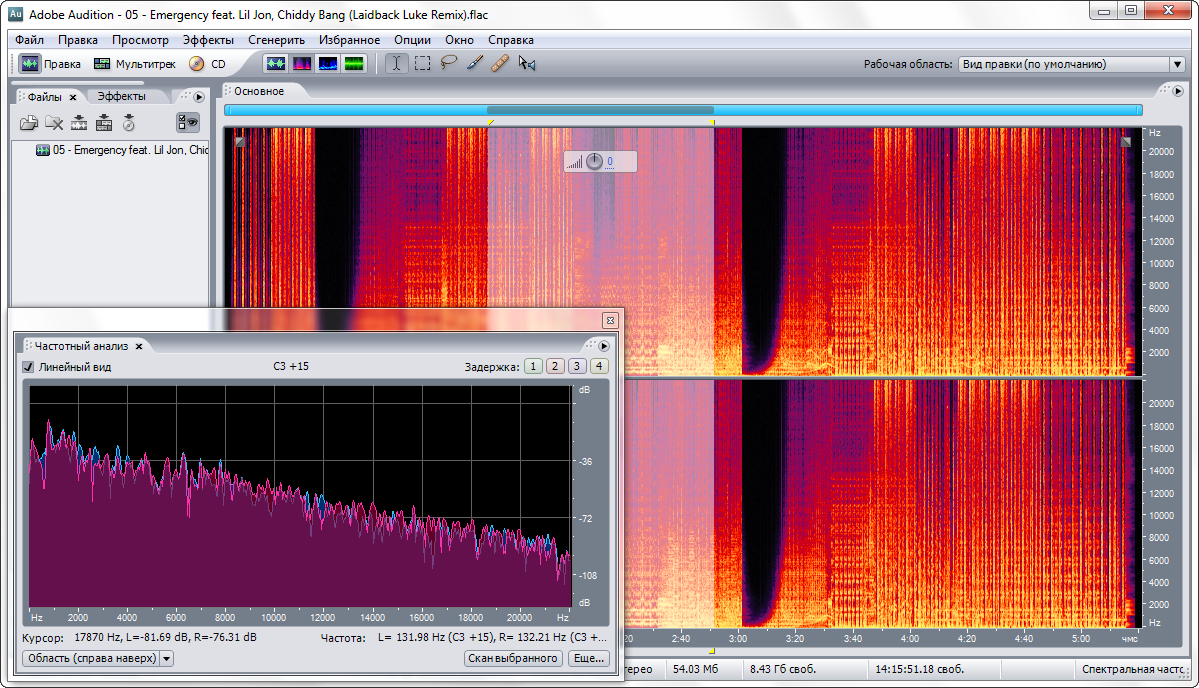Close the Файлы tab
Image resolution: width=1199 pixels, height=688 pixels.
(x=73, y=97)
